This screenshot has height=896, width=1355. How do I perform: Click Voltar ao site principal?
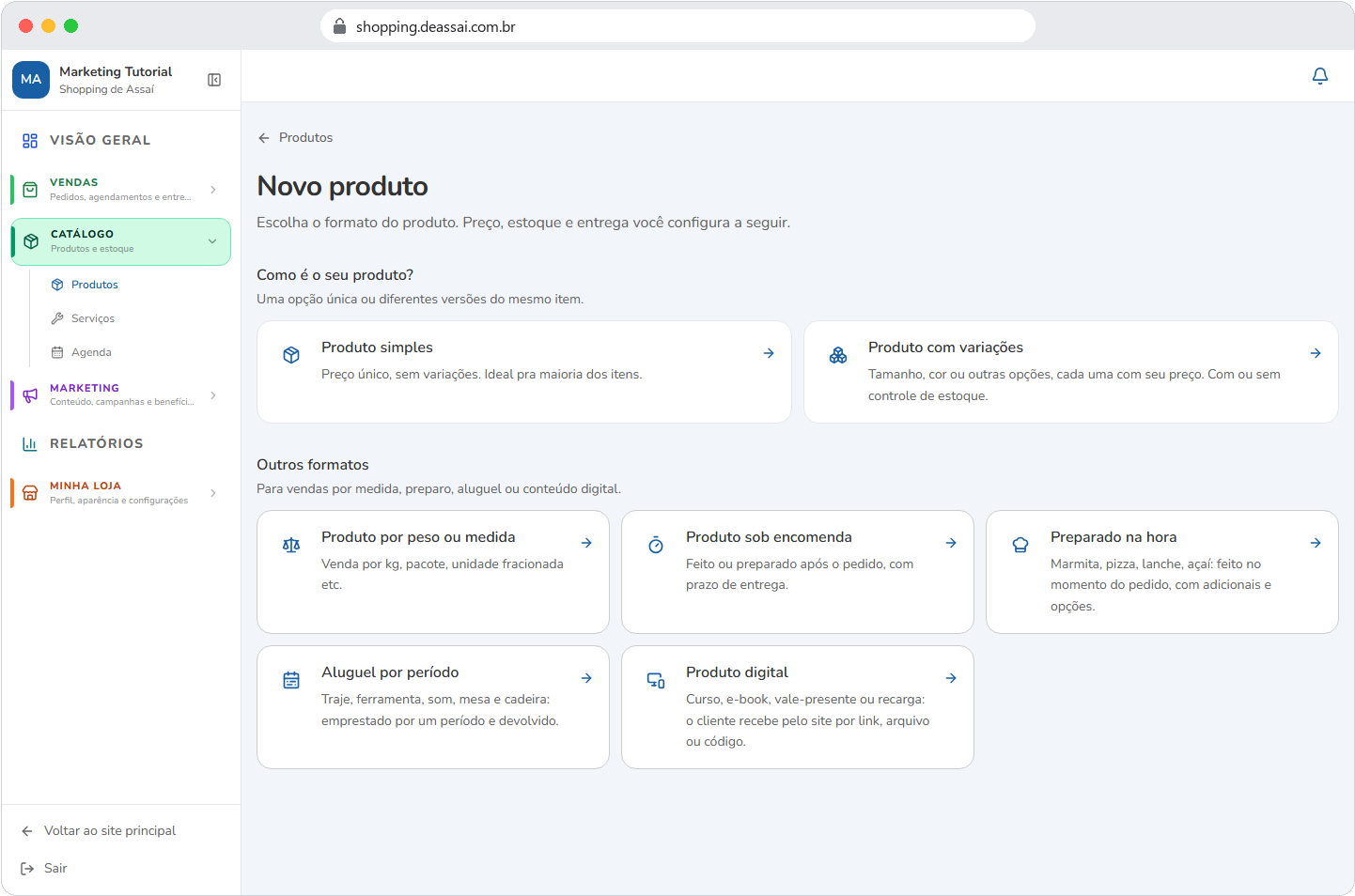[x=110, y=831]
